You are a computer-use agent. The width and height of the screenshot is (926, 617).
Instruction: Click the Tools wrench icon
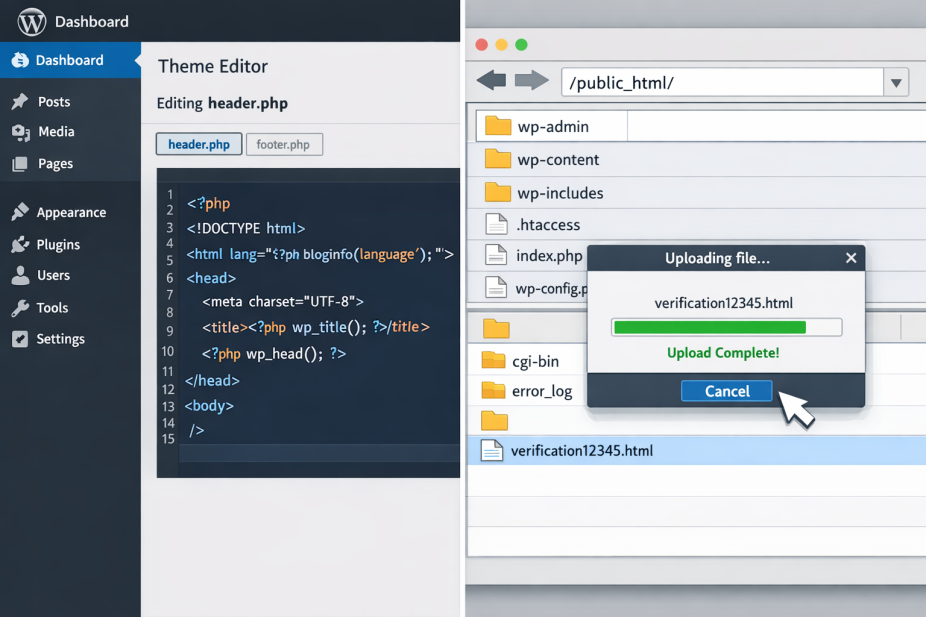pyautogui.click(x=20, y=308)
